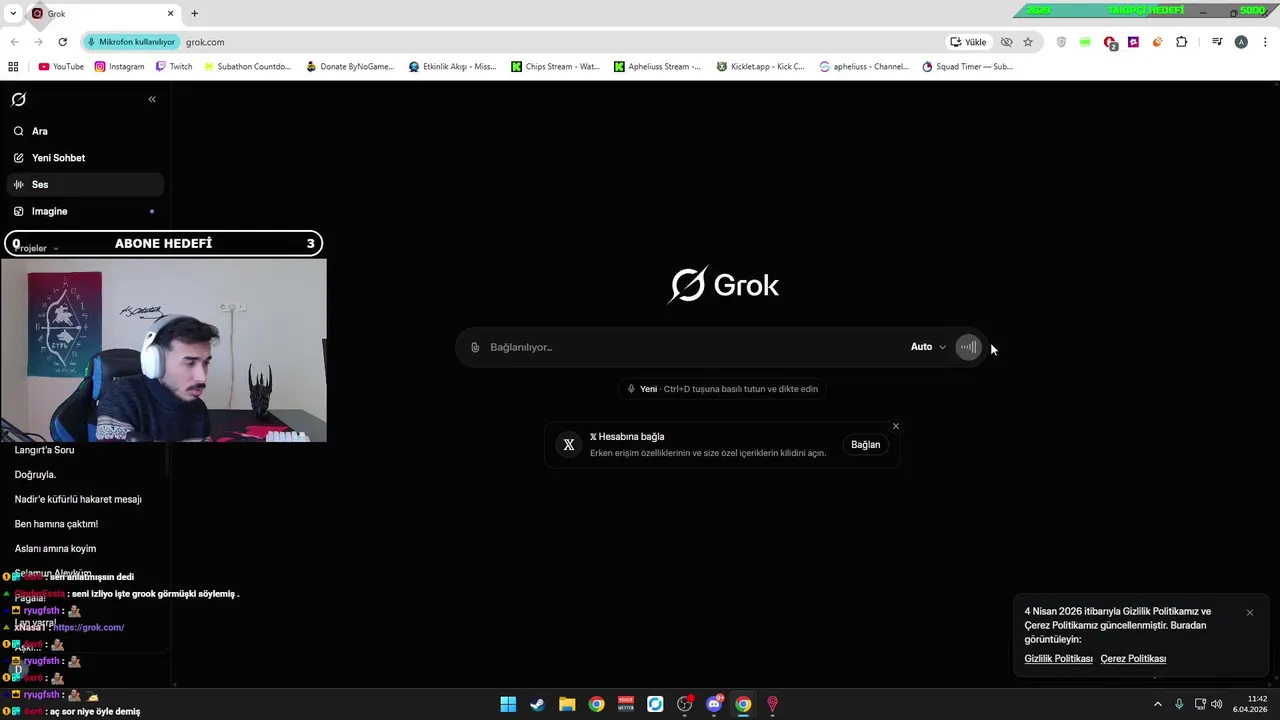This screenshot has height=720, width=1280.
Task: Open the Gizlilik Politikası link
Action: tap(1058, 659)
